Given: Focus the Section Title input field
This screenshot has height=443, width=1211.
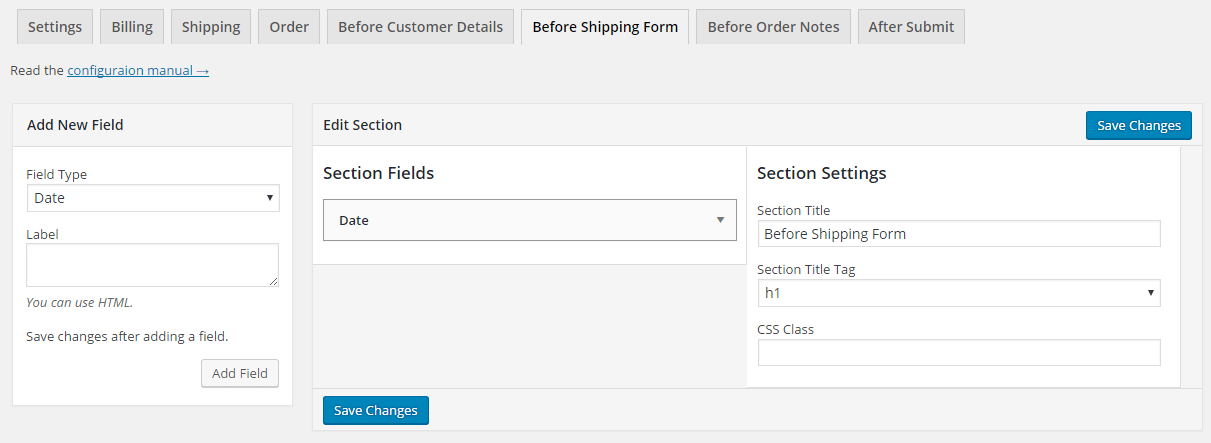Looking at the screenshot, I should click(959, 234).
